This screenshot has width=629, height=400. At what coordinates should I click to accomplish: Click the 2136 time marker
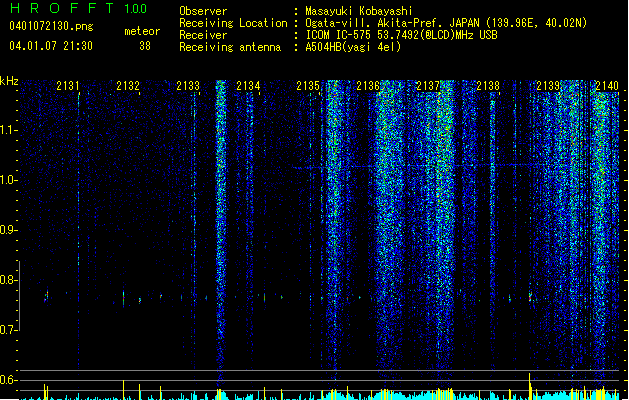click(368, 86)
